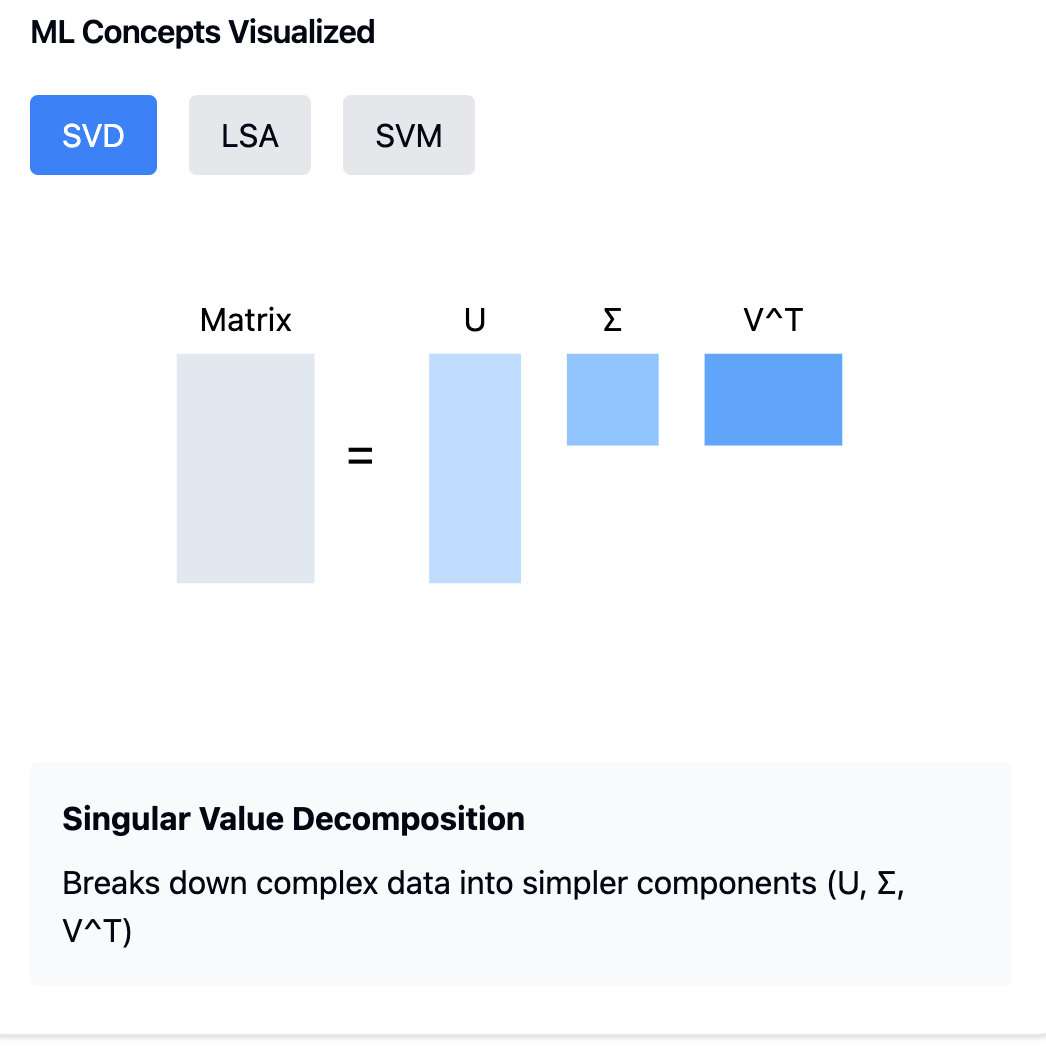Click inside the SVD button
Image resolution: width=1046 pixels, height=1052 pixels.
[x=93, y=134]
